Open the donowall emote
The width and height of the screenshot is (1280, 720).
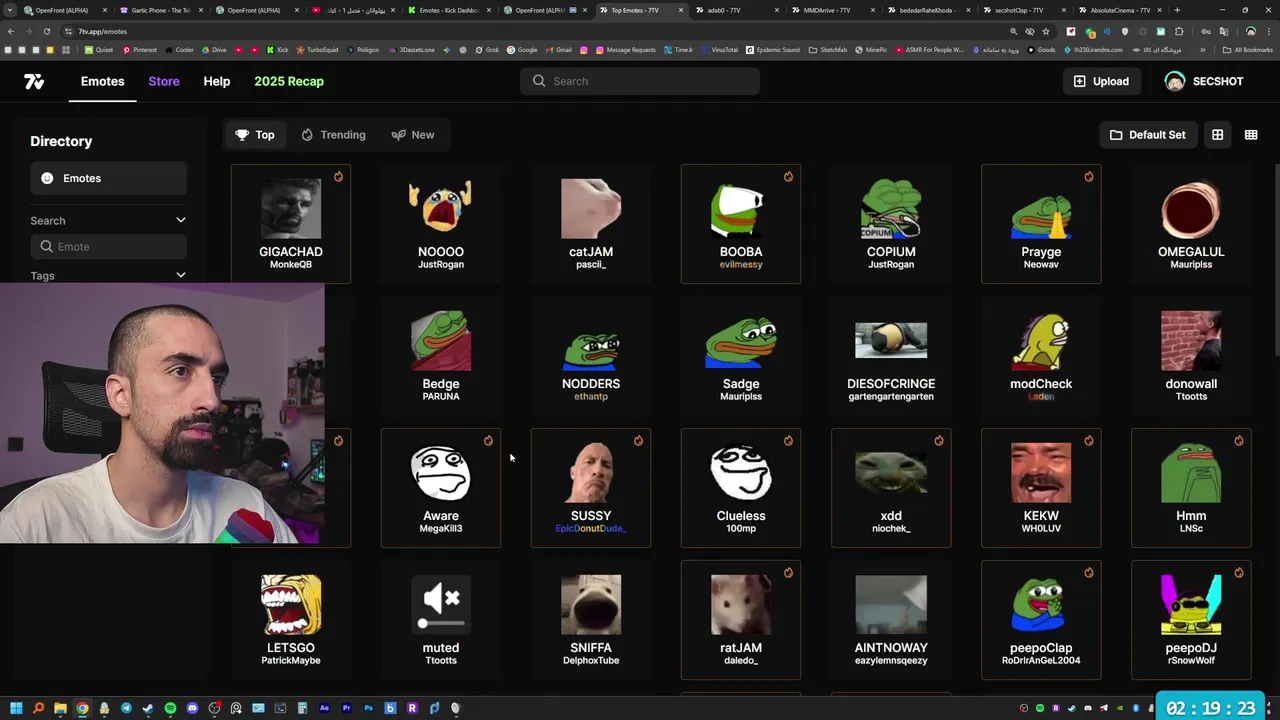pos(1191,356)
